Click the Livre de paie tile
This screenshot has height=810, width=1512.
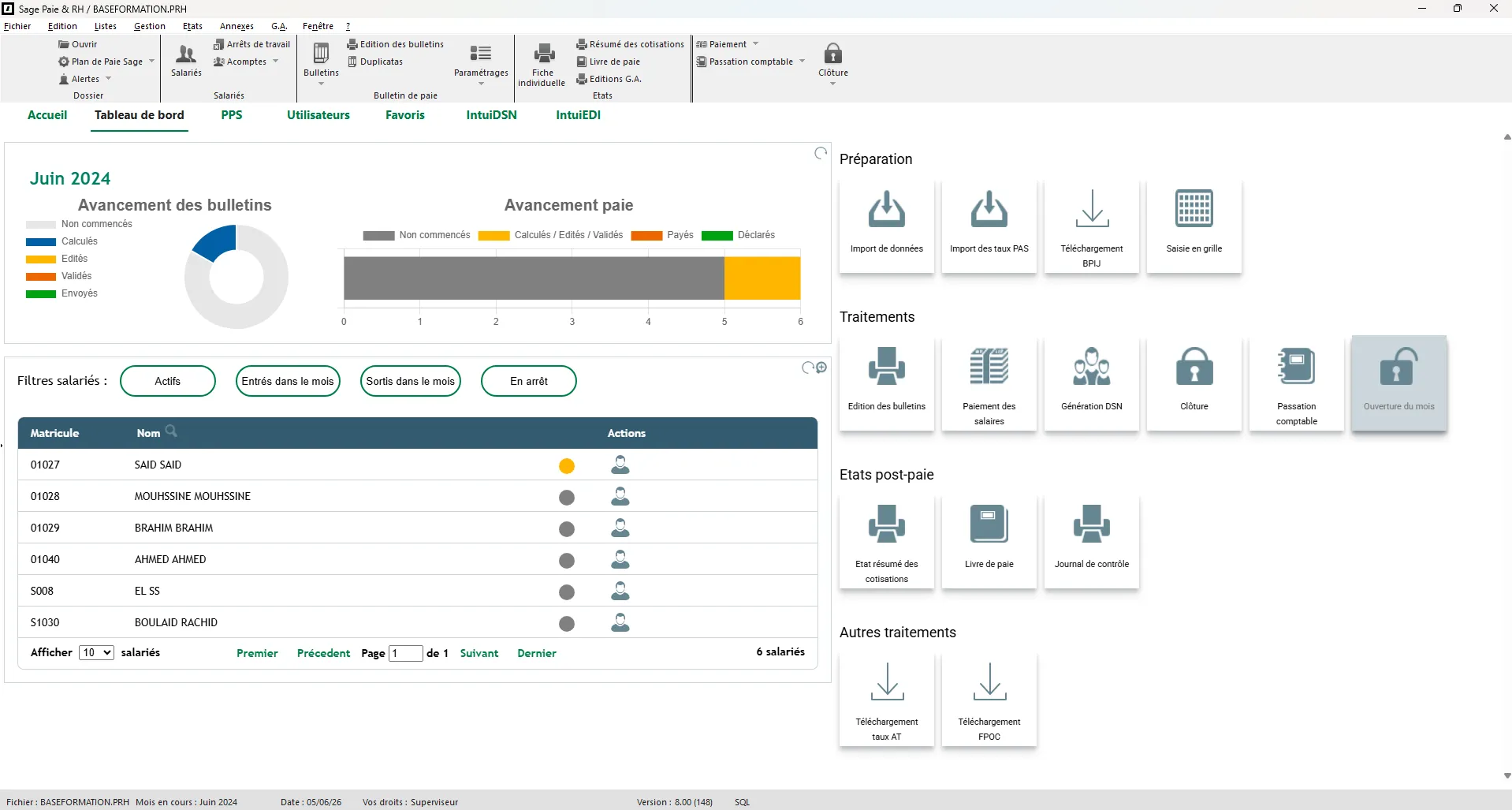(x=989, y=541)
